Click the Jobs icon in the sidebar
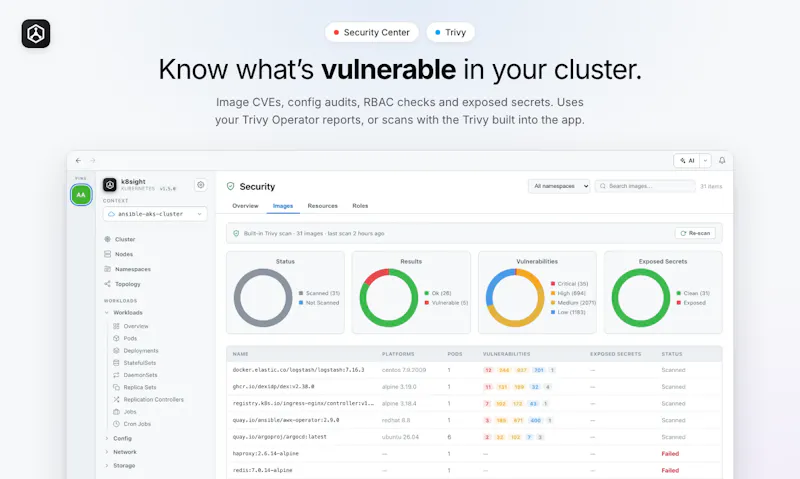Screen dimensions: 800x479 click(x=116, y=412)
